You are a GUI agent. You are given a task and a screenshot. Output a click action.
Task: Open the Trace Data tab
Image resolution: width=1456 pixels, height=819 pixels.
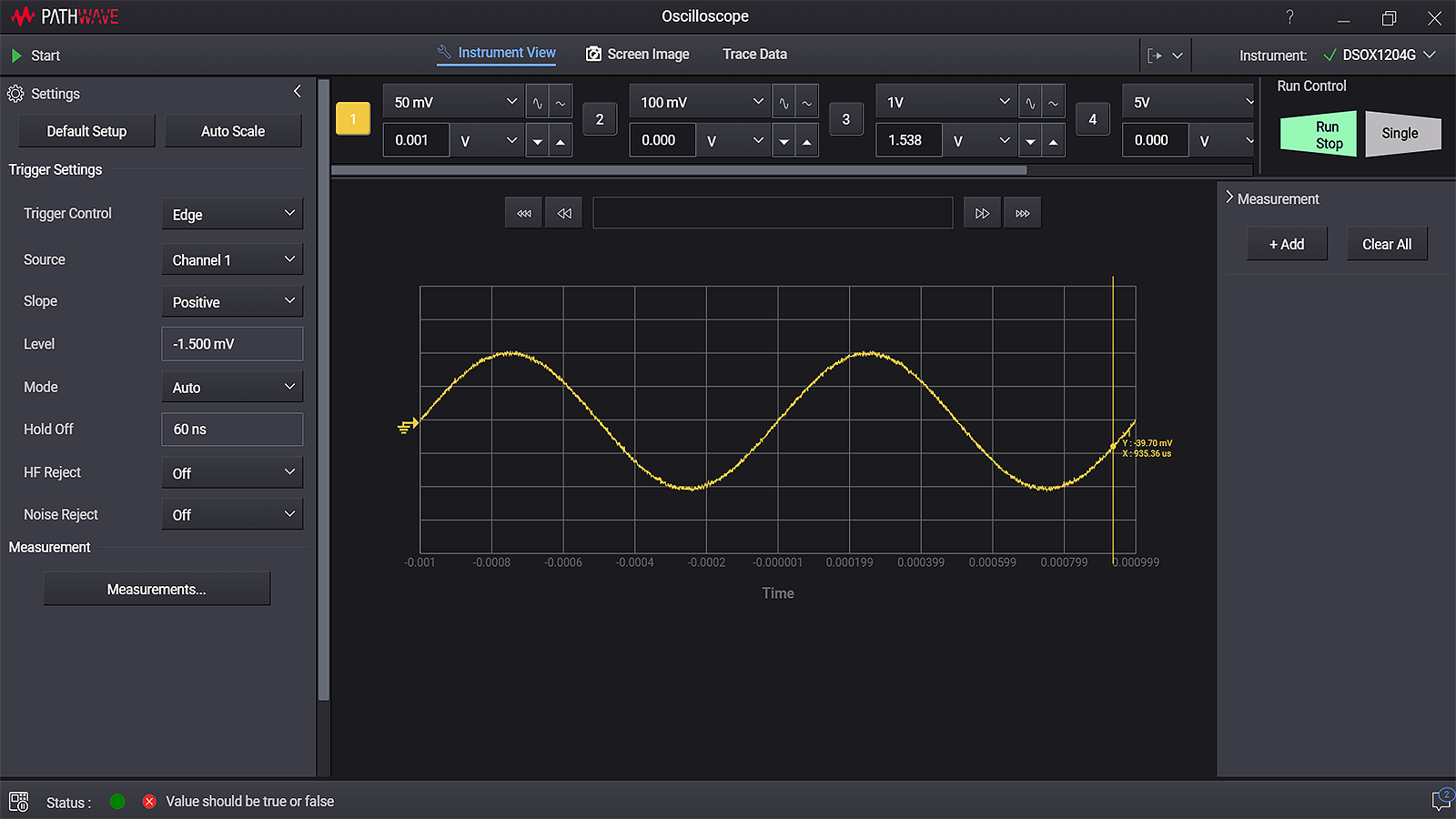[x=754, y=55]
